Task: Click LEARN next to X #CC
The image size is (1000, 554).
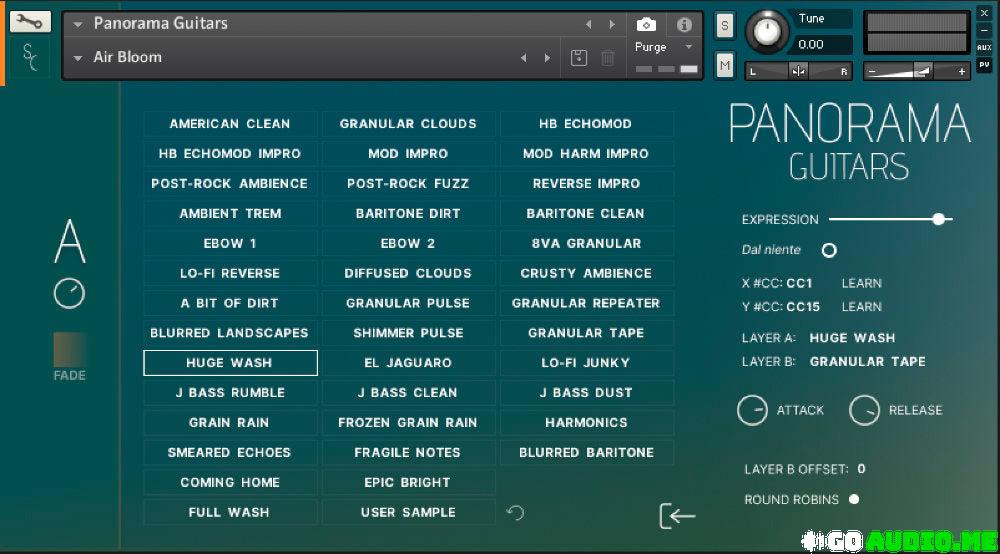Action: pos(861,283)
